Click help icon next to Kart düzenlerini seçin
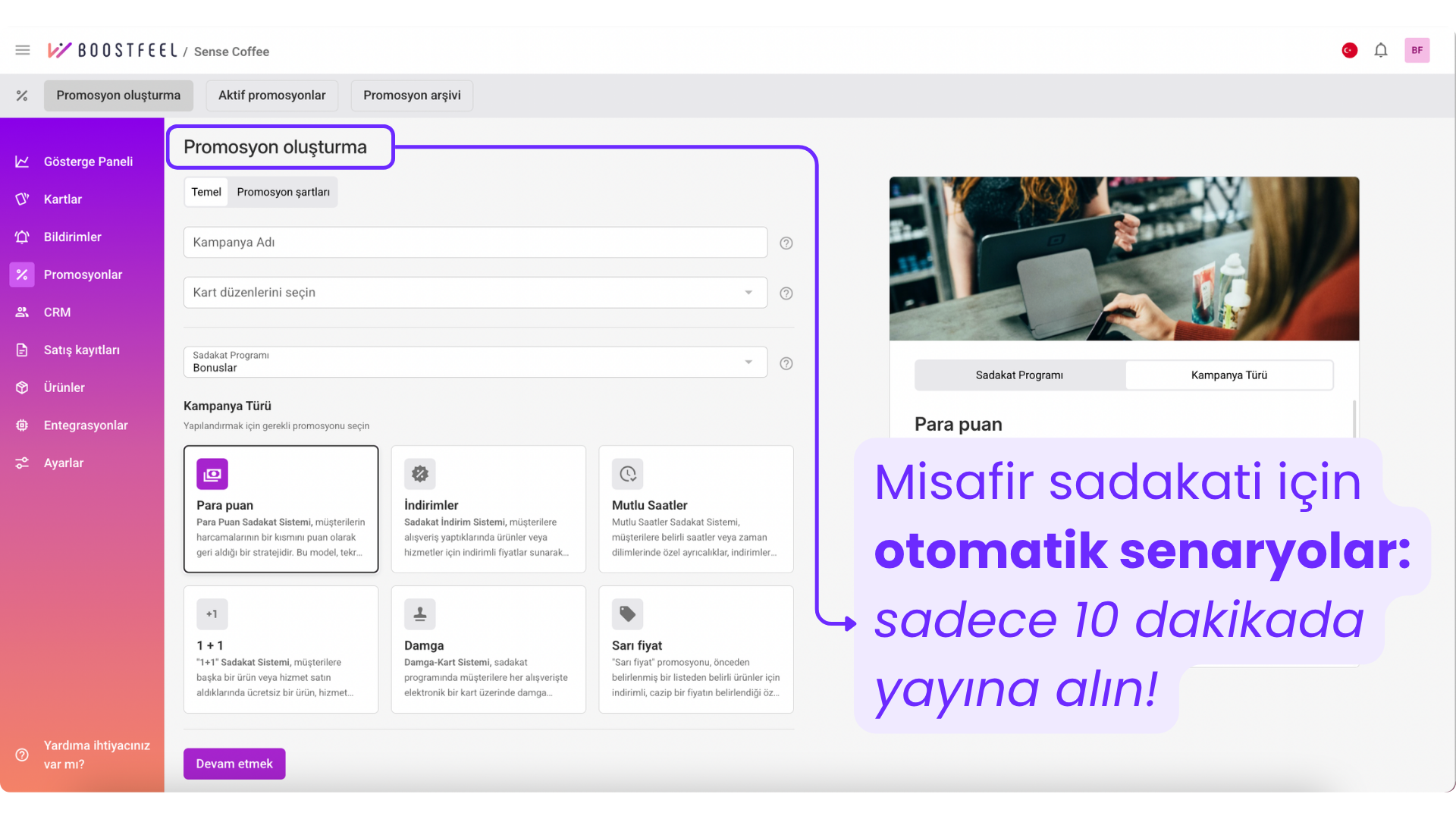1456x819 pixels. click(x=786, y=293)
